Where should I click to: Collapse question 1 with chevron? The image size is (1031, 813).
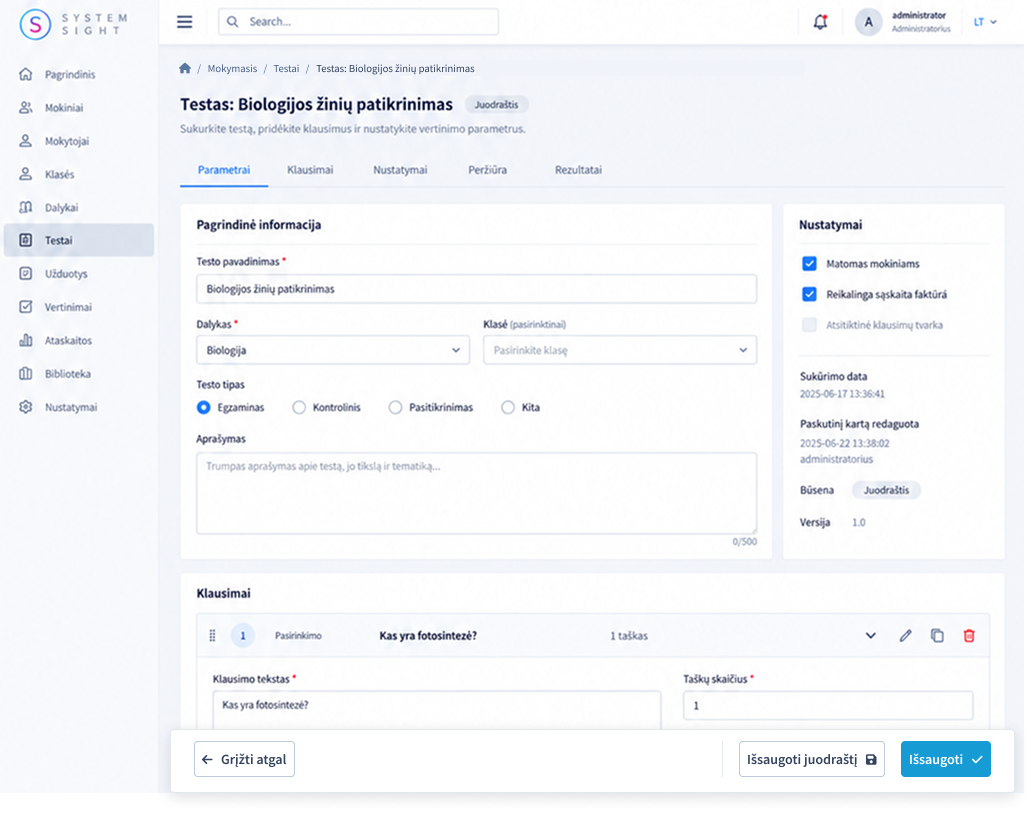871,635
